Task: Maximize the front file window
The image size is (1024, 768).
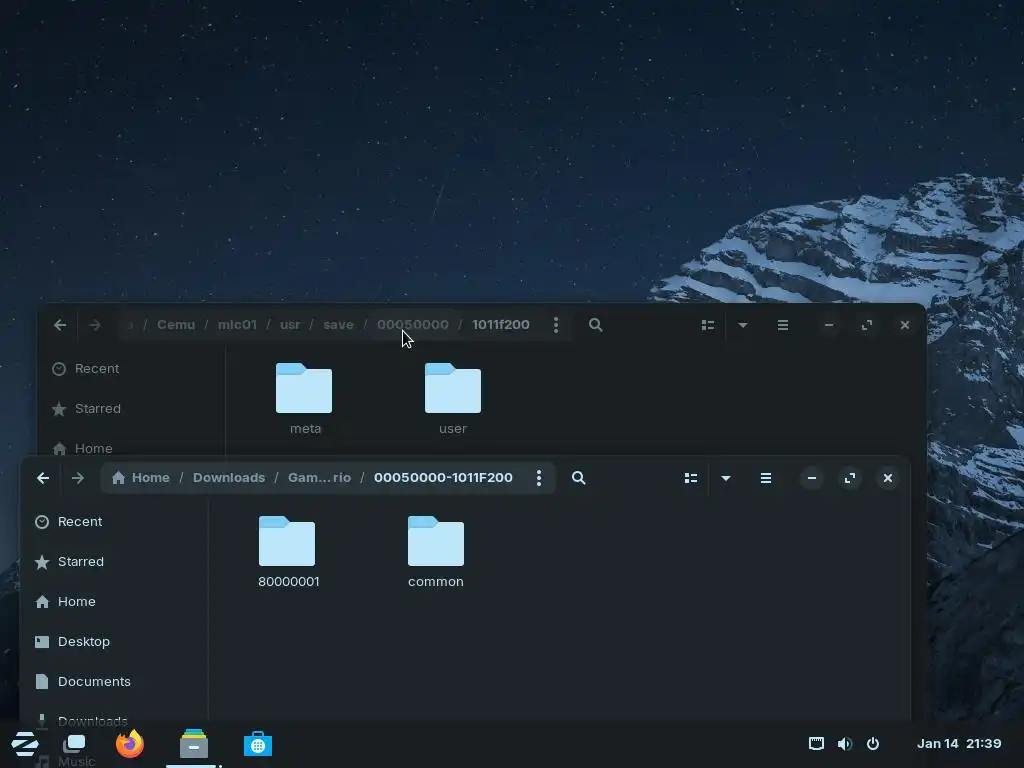Action: point(850,478)
